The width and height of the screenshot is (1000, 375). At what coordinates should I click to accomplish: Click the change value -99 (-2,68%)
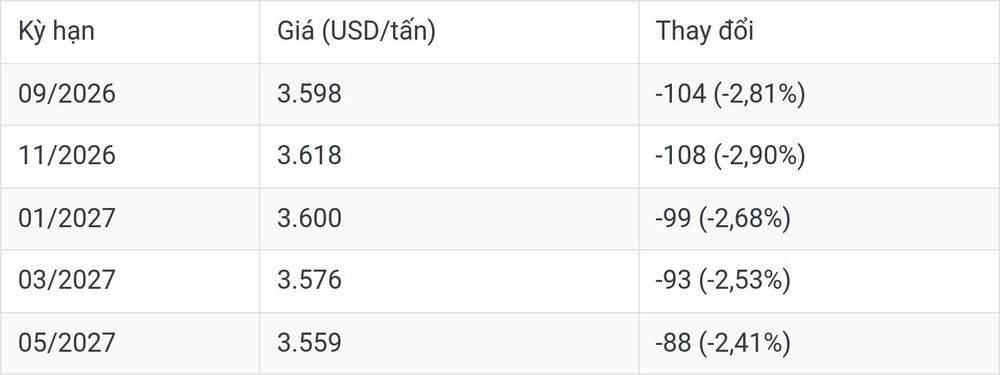tap(723, 218)
